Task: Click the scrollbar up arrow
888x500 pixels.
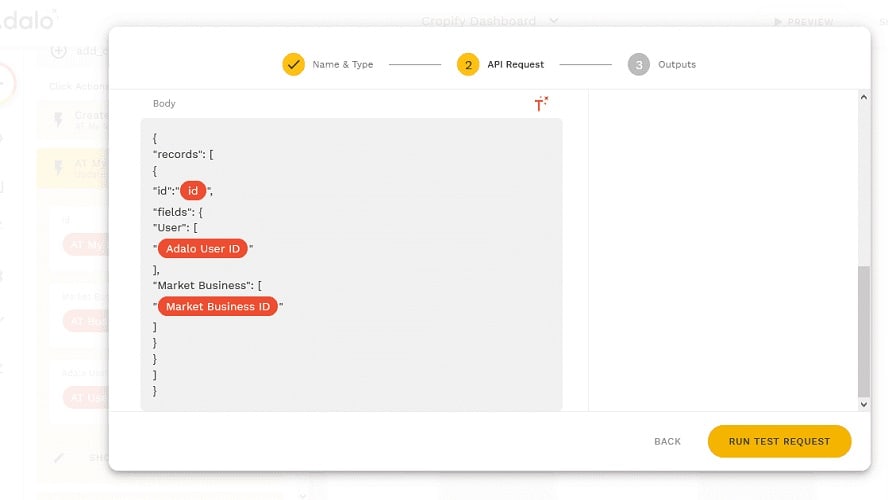Action: (x=864, y=97)
